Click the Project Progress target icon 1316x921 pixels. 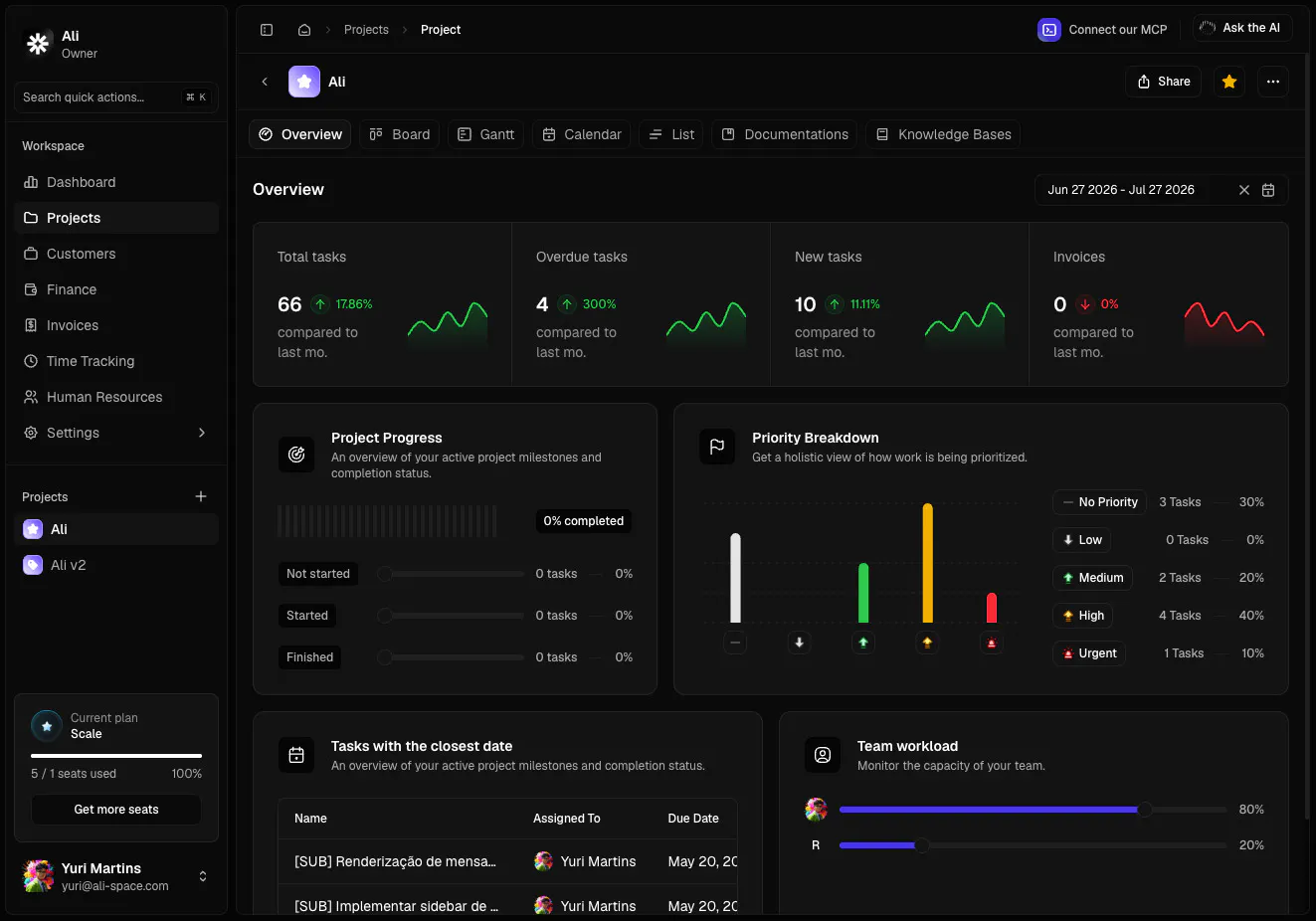point(296,455)
